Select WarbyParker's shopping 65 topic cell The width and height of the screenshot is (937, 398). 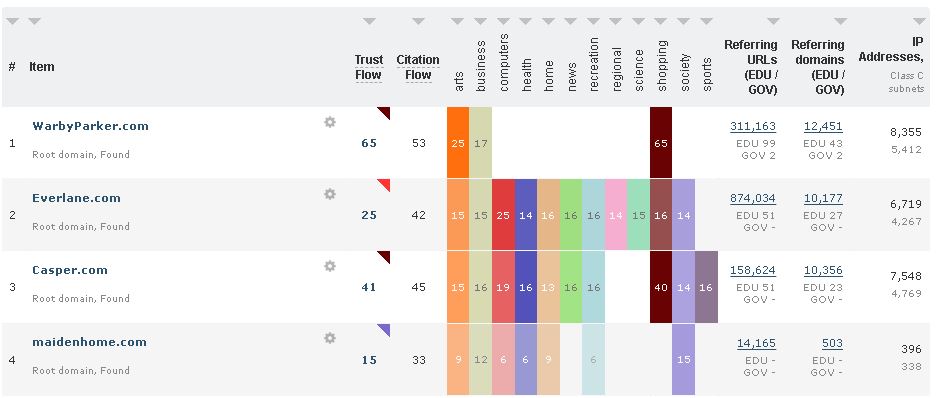(661, 143)
